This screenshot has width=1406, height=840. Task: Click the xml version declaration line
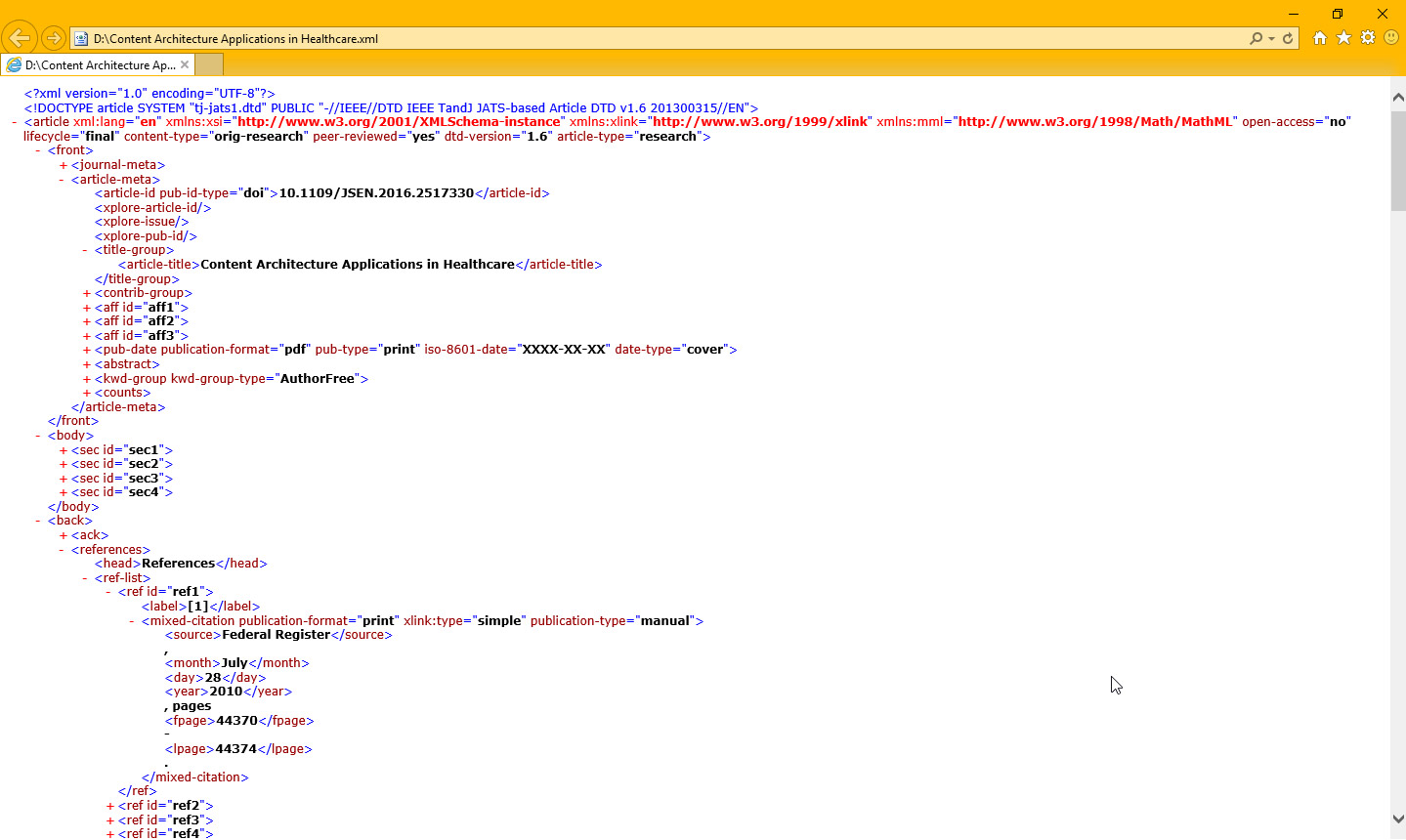coord(149,94)
